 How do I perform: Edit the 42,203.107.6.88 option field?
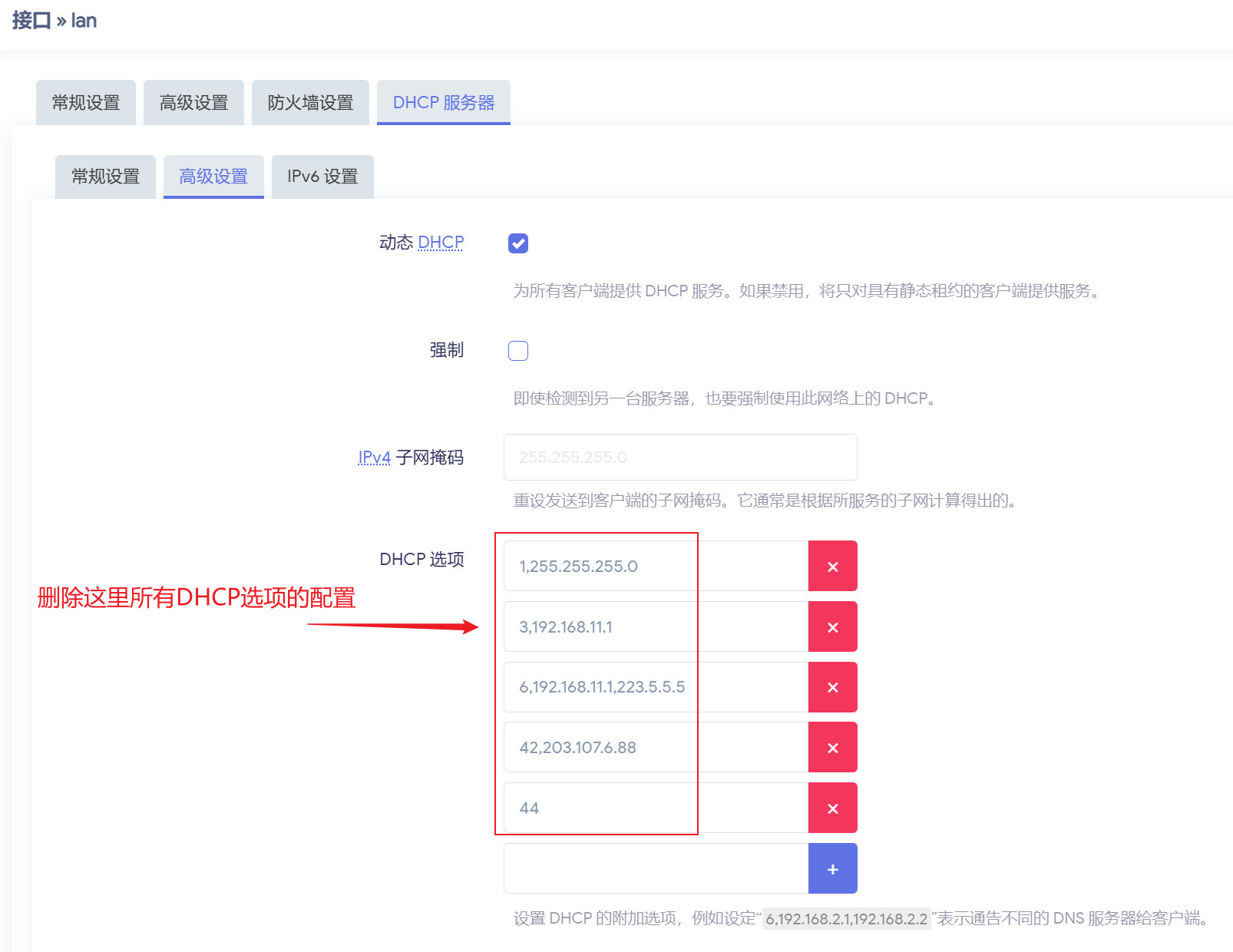[x=656, y=747]
